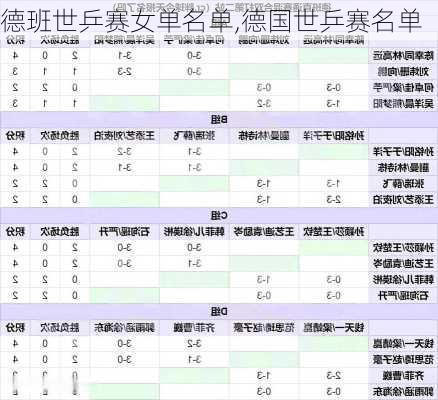This screenshot has height=400, width=438.
Task: Select row label 陈幸同/林高远 in group A
Action: pos(403,56)
